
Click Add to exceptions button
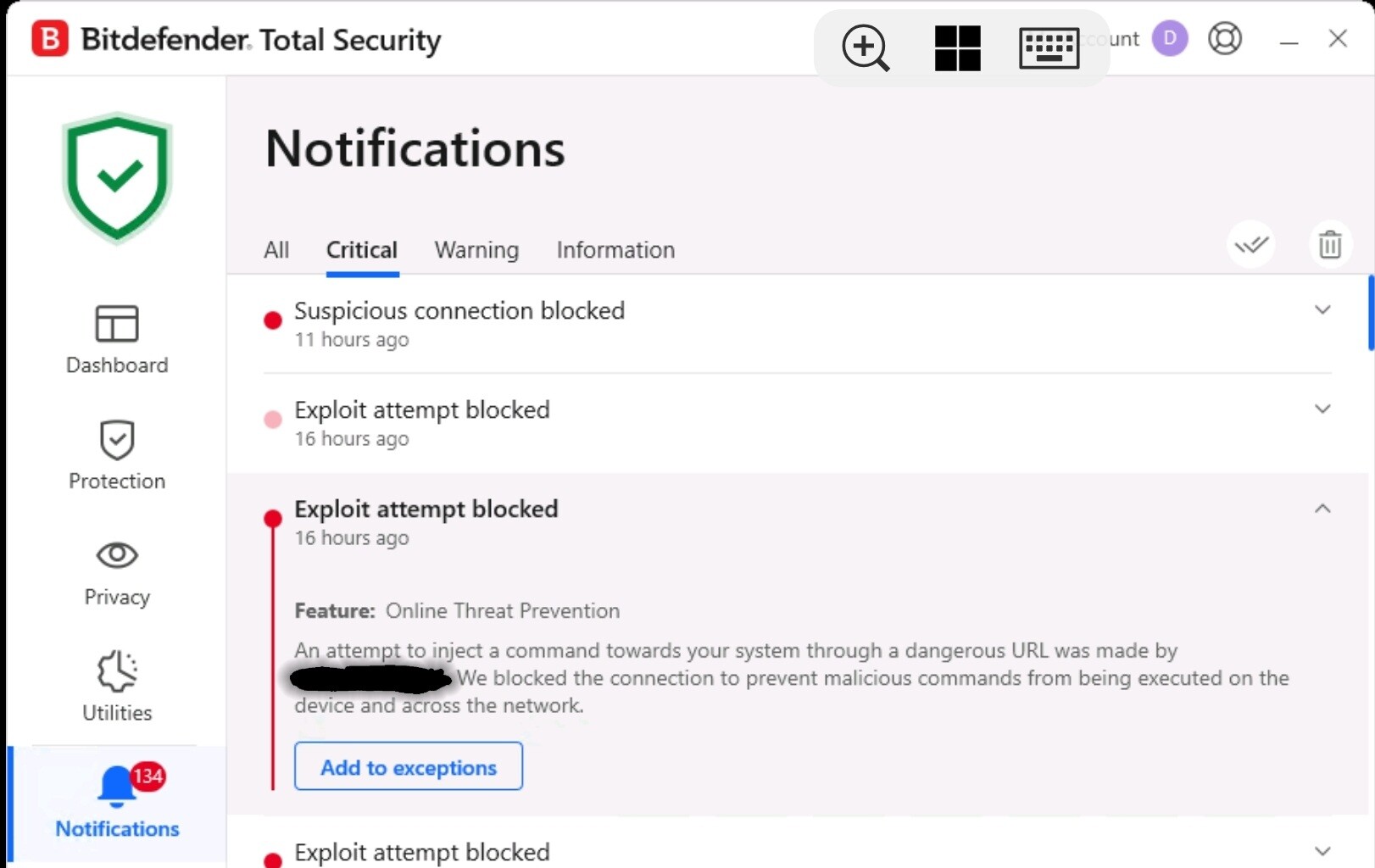click(409, 767)
